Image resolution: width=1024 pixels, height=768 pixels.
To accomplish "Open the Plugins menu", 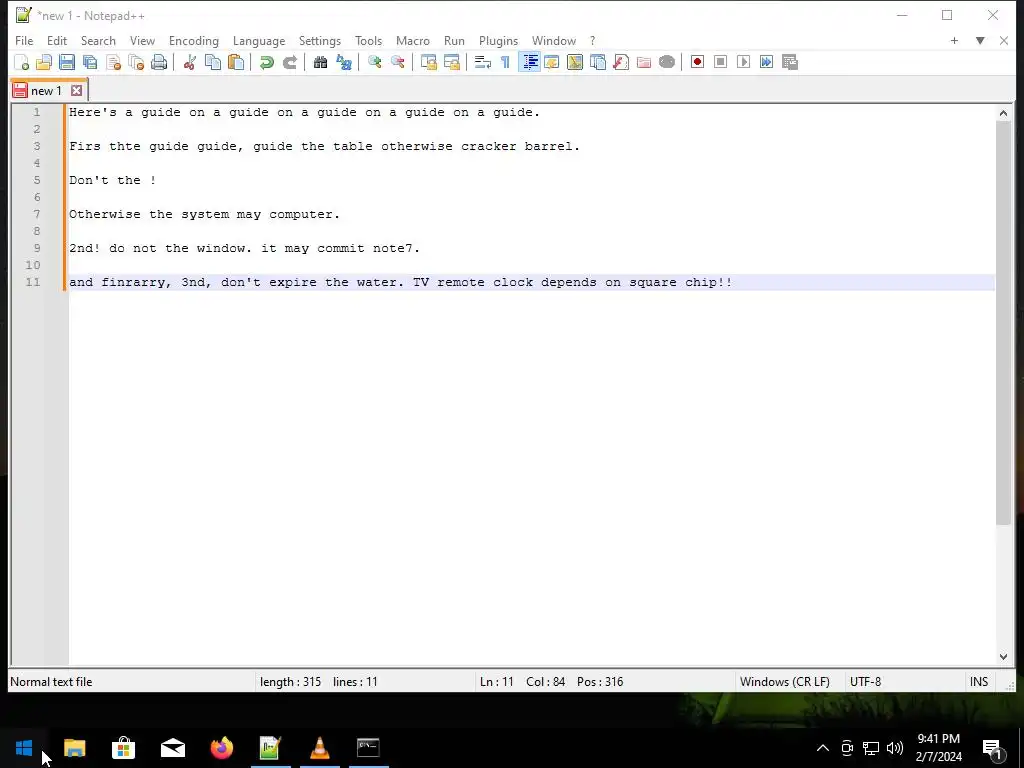I will (498, 40).
